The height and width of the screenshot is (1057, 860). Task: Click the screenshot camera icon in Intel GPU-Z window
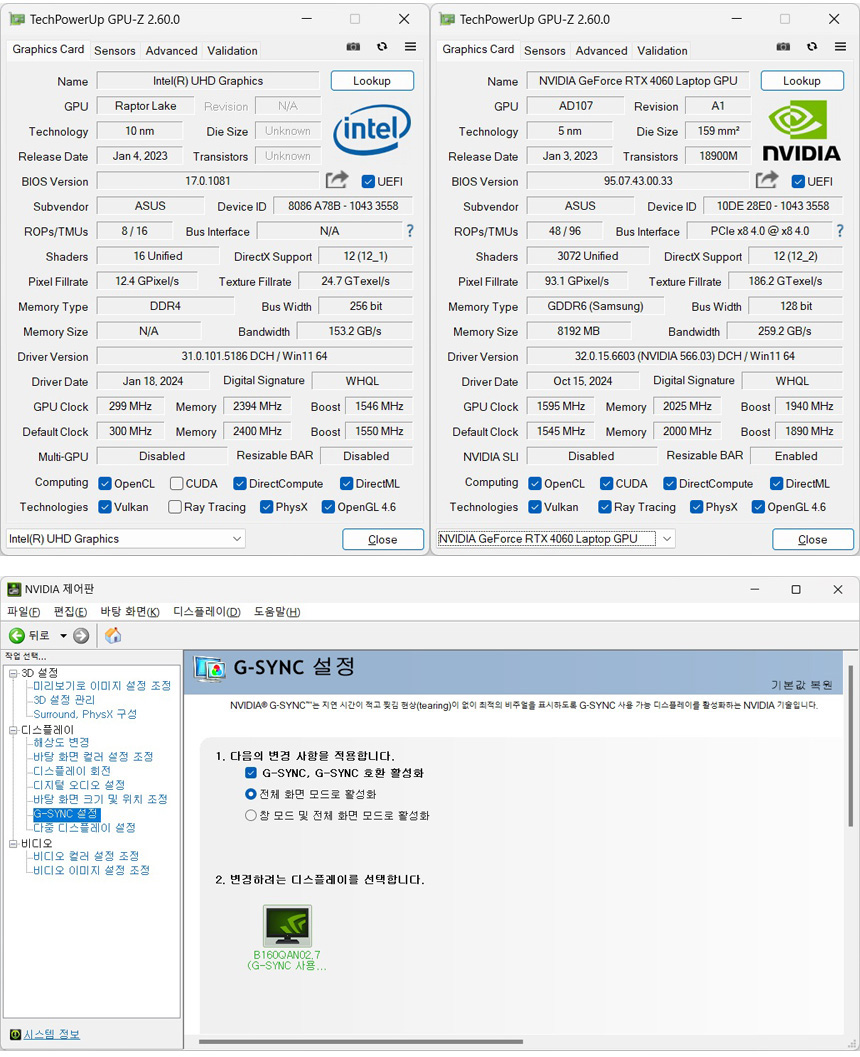353,47
